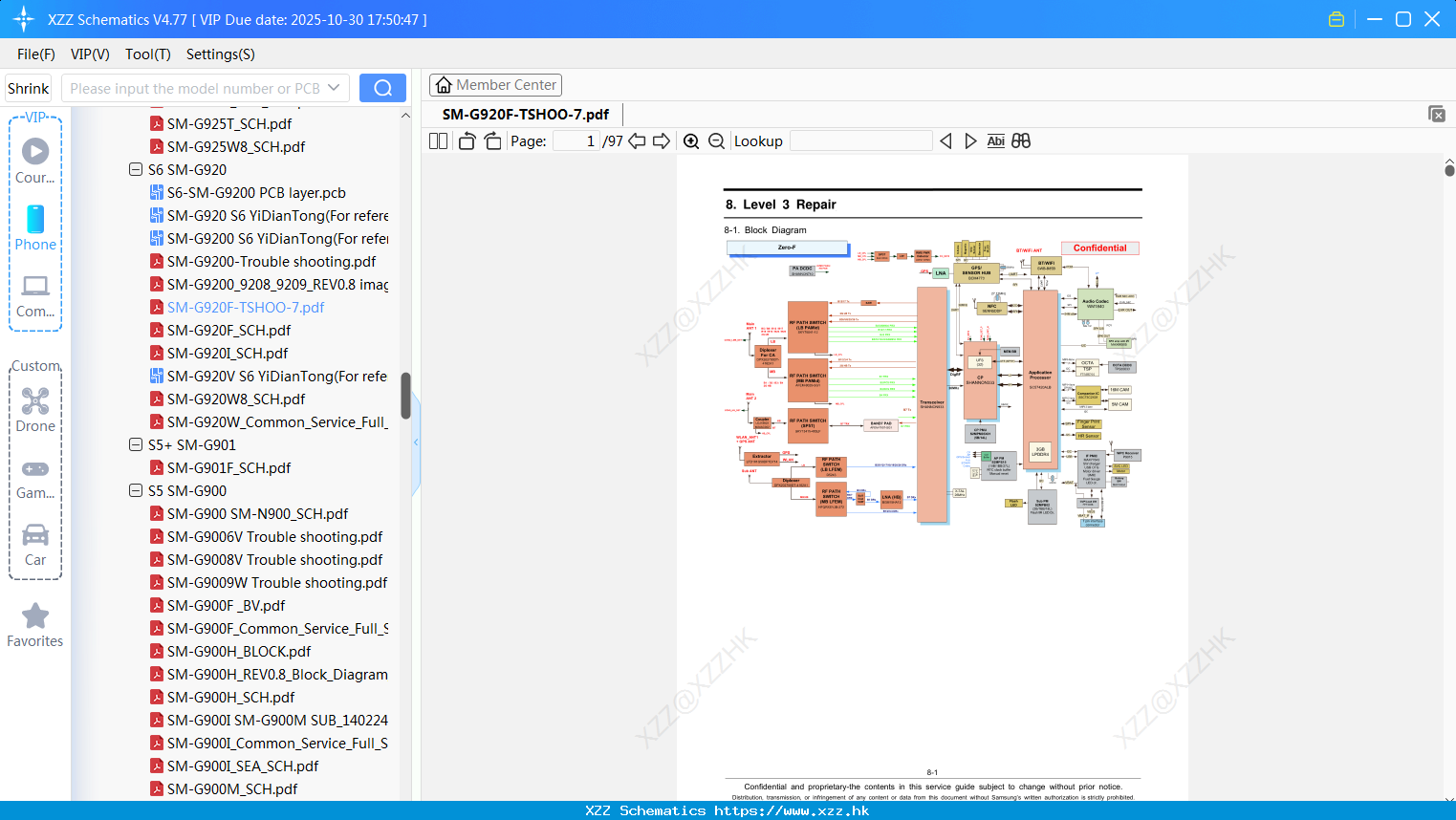Open the Tool(T) menu
Screen dimensions: 1456x820
coord(148,54)
